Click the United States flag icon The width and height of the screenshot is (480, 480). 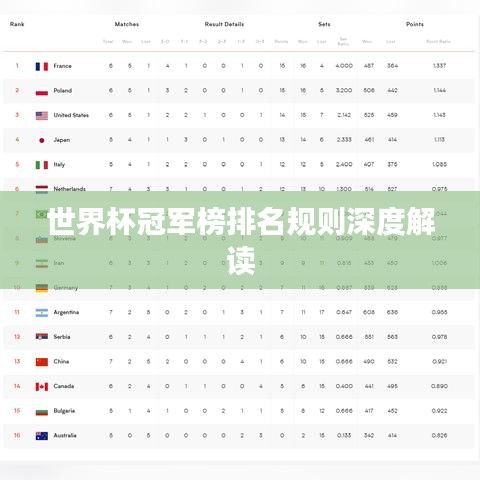(x=42, y=116)
